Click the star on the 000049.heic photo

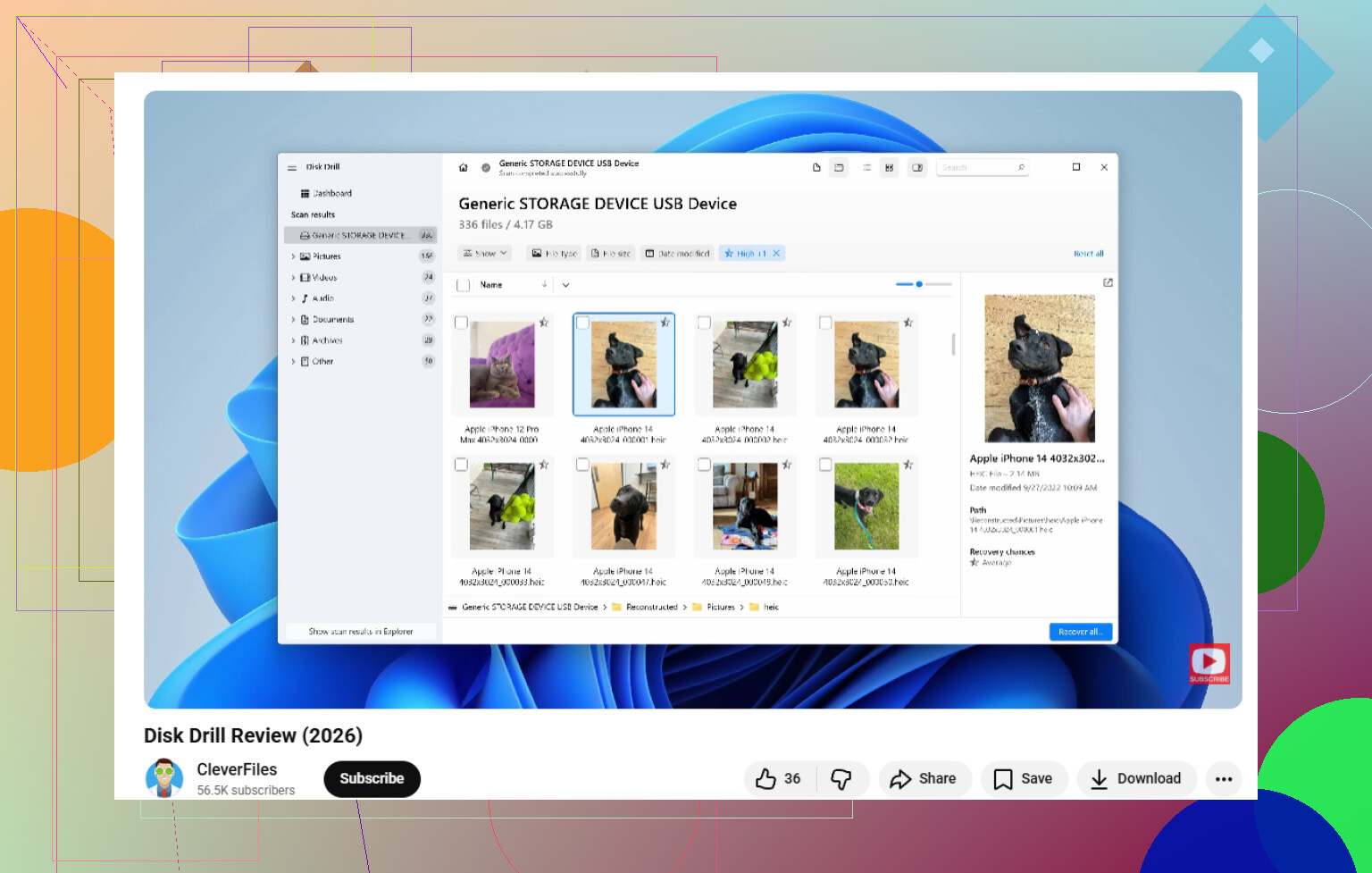(x=787, y=465)
